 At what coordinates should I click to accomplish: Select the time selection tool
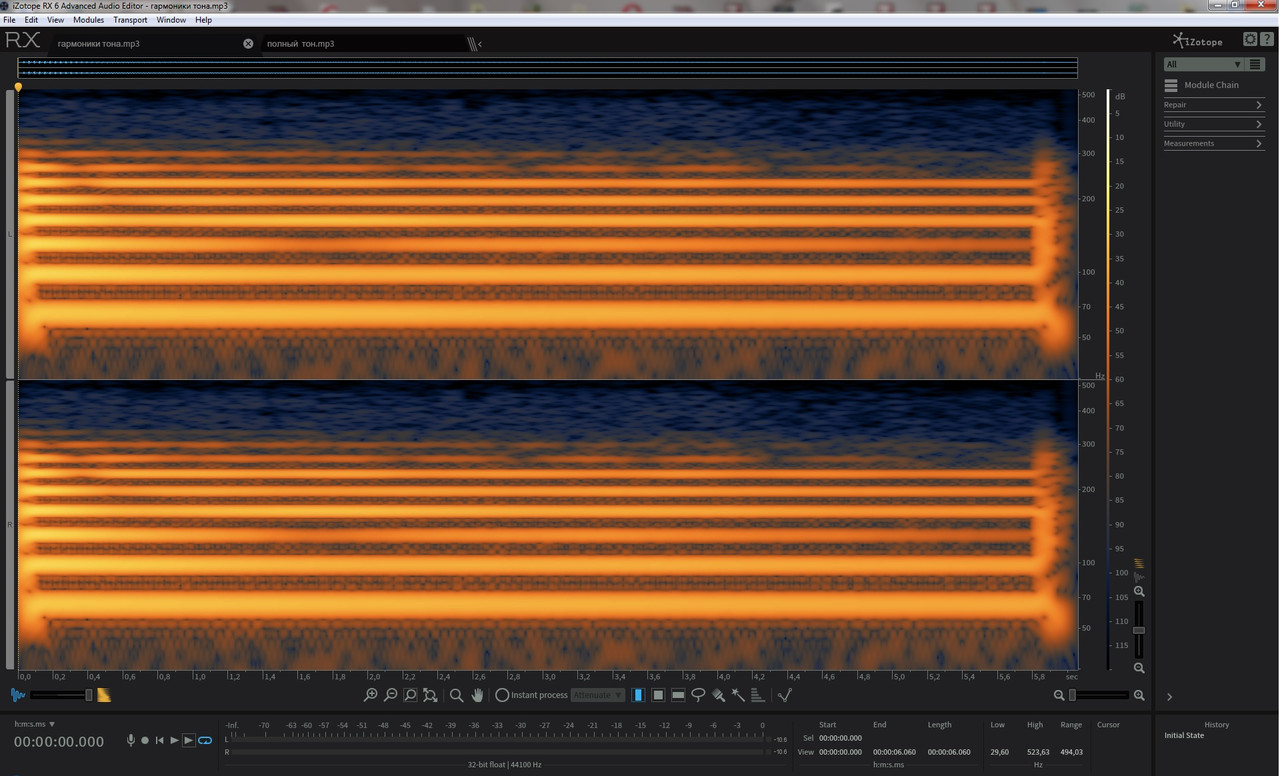638,695
